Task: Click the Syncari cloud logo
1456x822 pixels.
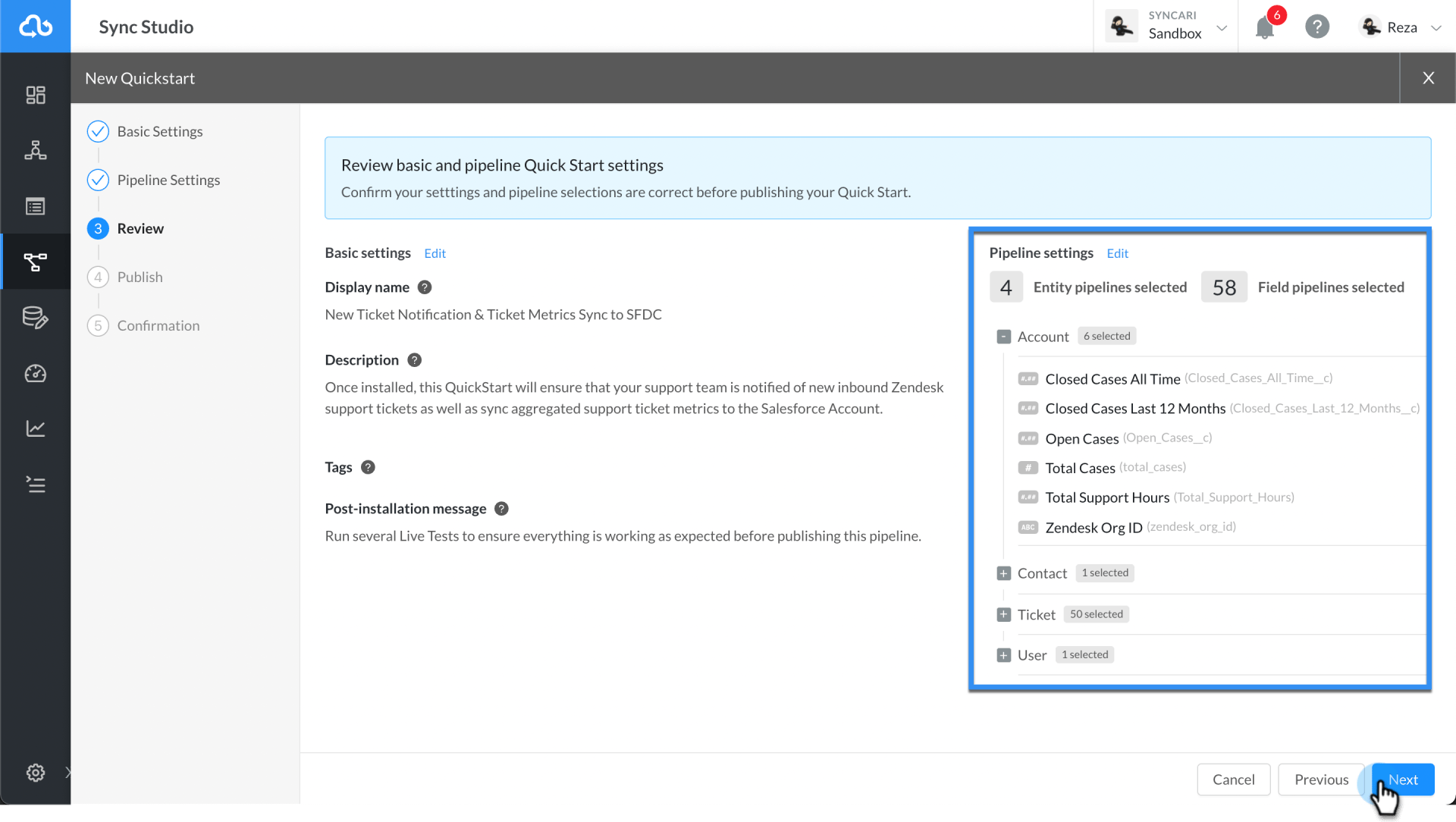Action: pyautogui.click(x=35, y=27)
